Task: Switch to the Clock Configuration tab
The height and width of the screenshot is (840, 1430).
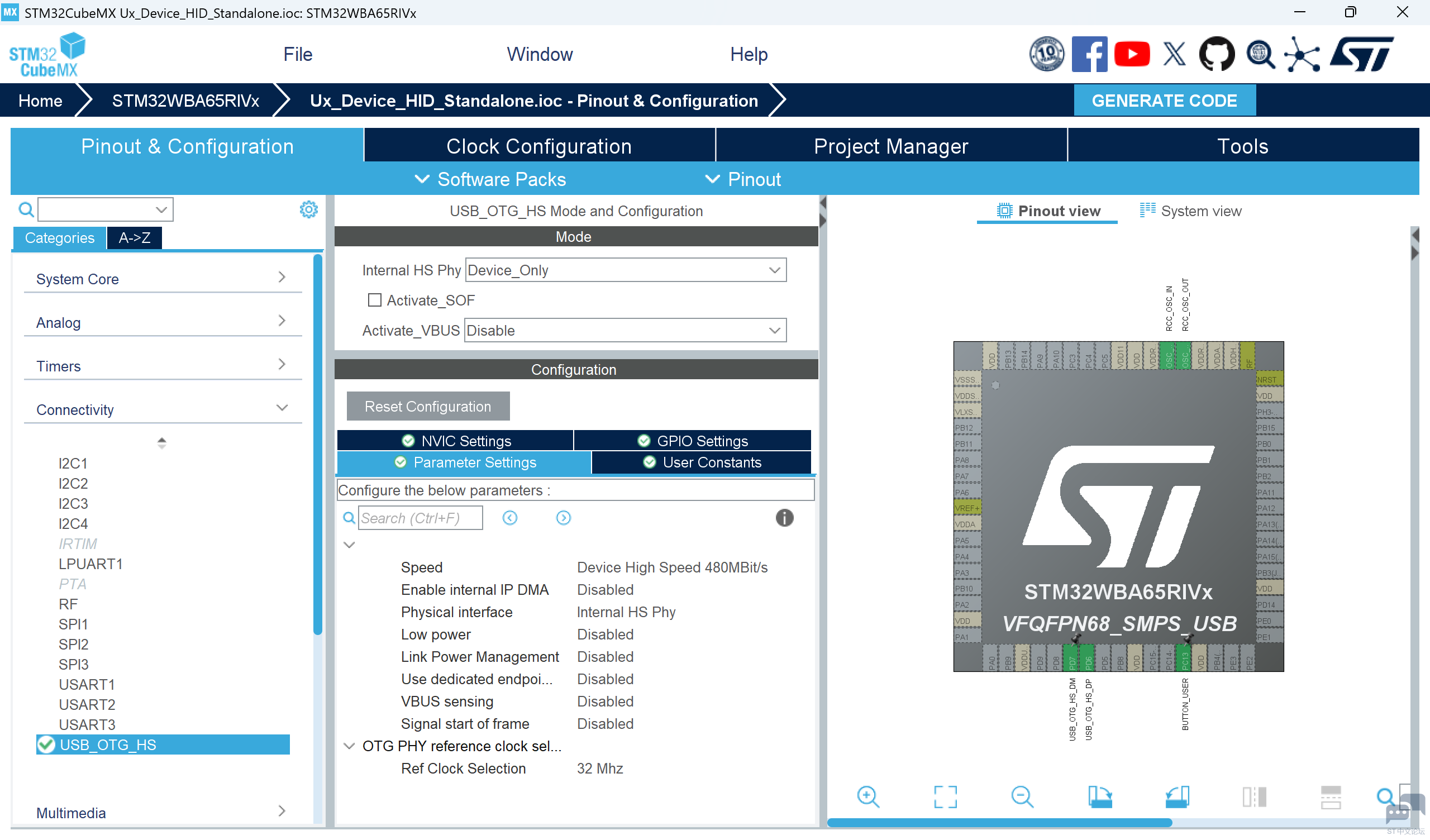Action: pyautogui.click(x=539, y=146)
